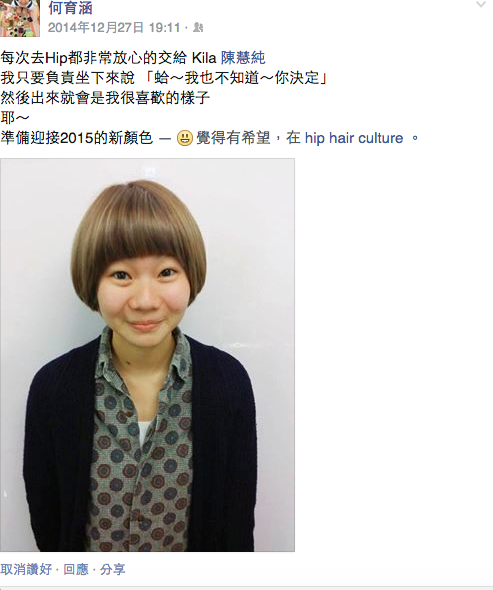
Task: Click 分享 to share the post
Action: tap(112, 569)
